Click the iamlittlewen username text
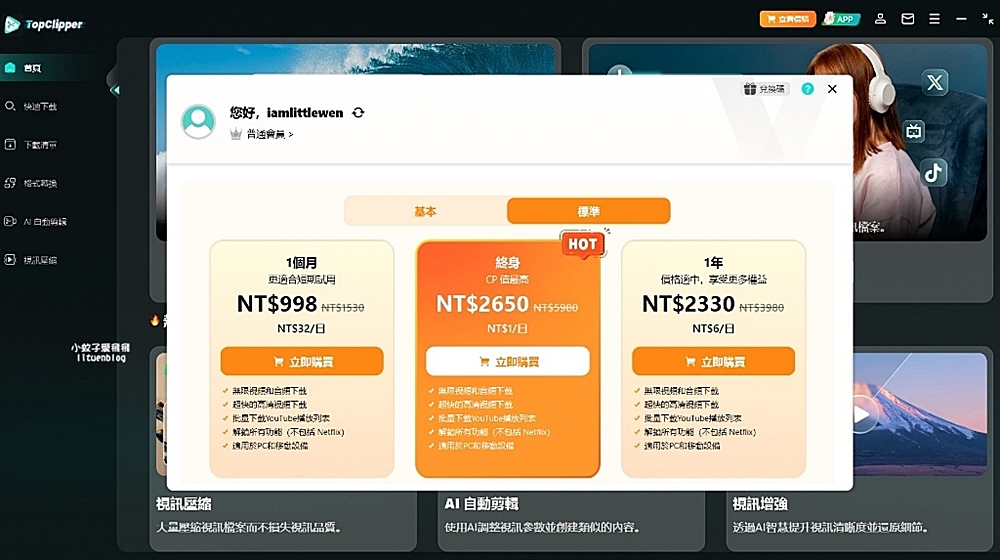Screen dimensions: 1000x560 coord(305,113)
